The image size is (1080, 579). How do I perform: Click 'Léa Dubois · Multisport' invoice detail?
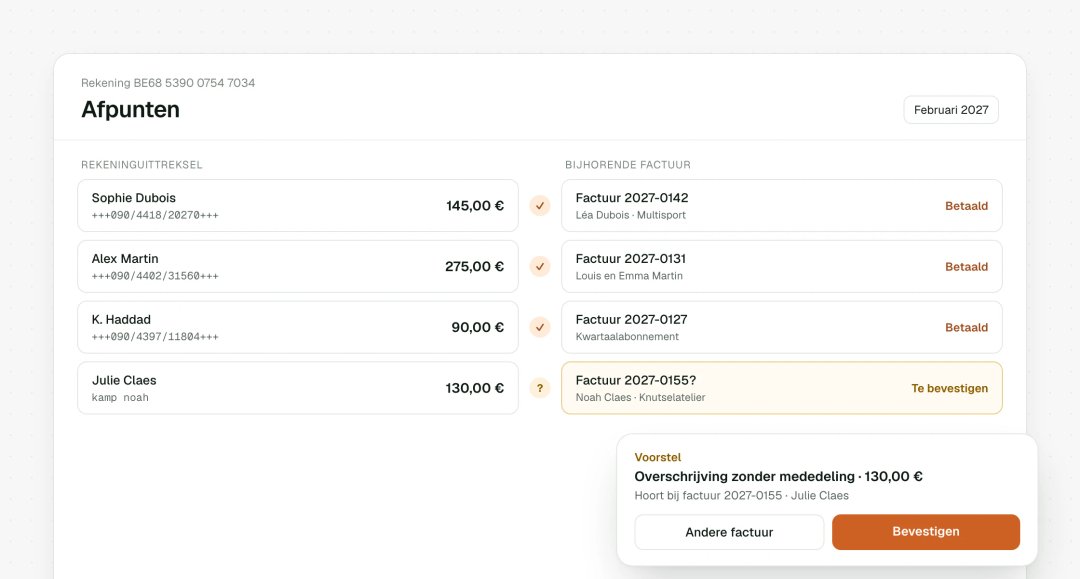point(630,215)
